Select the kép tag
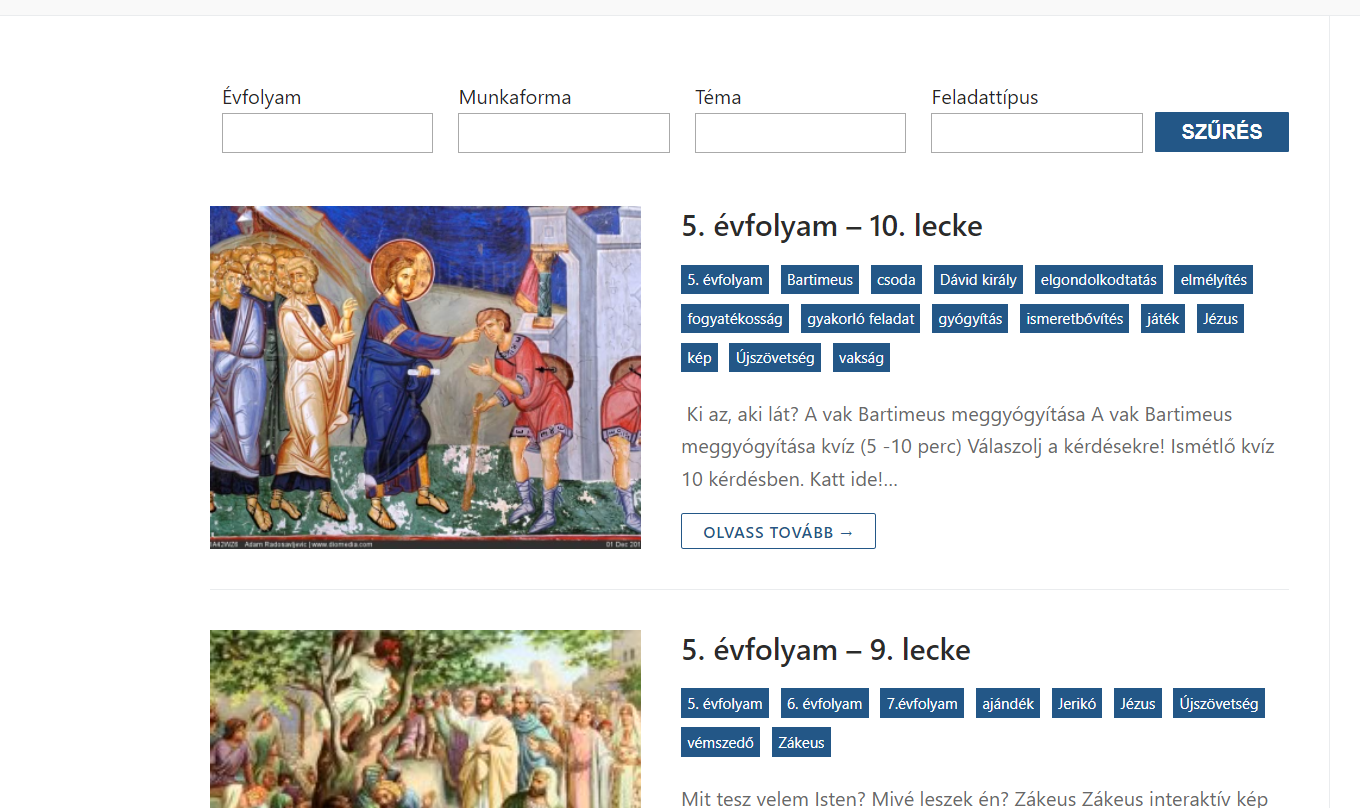Screen dimensions: 1360x808 [699, 358]
